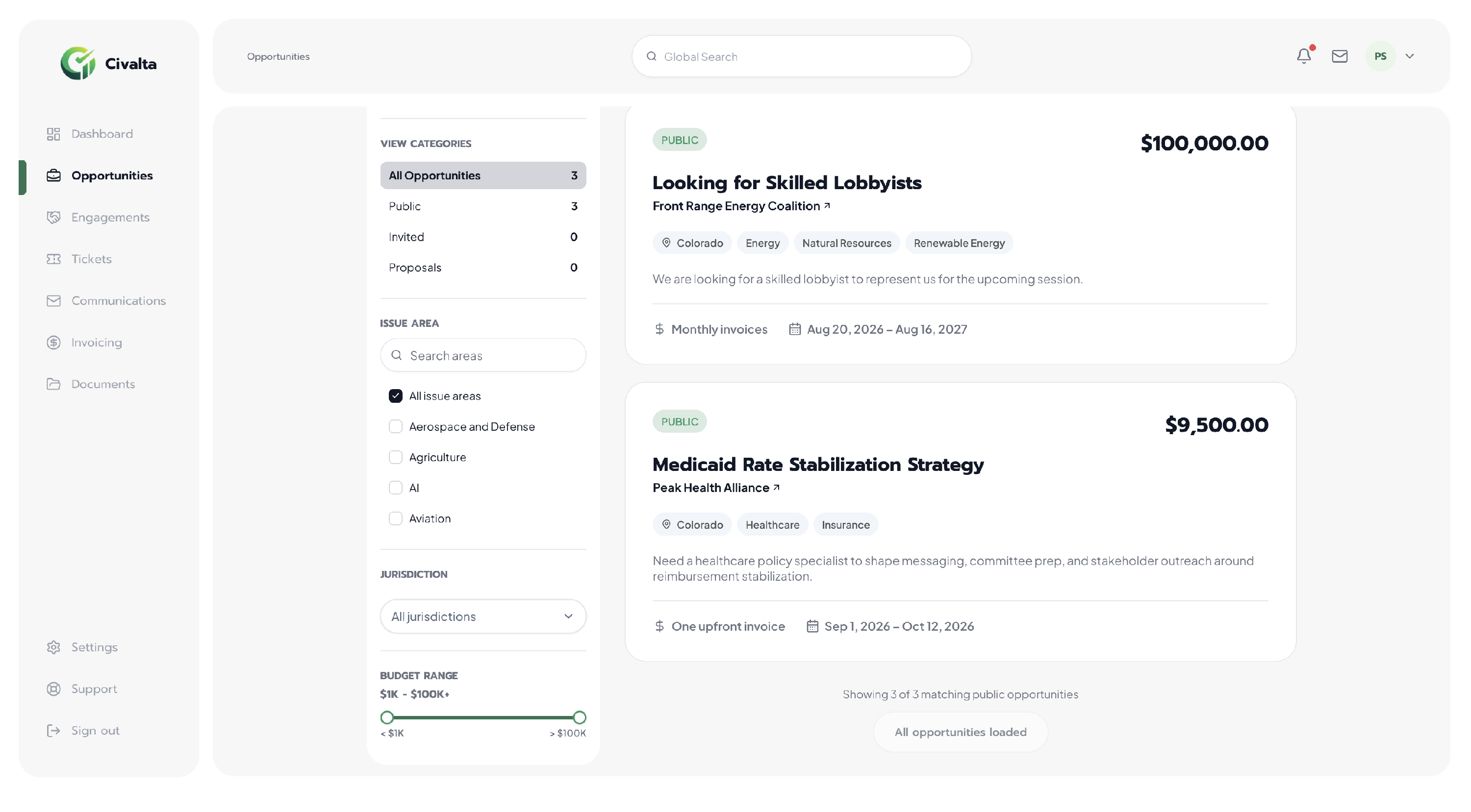Viewport: 1471px width, 812px height.
Task: Open Invoicing dollar icon in sidebar
Action: pyautogui.click(x=53, y=342)
